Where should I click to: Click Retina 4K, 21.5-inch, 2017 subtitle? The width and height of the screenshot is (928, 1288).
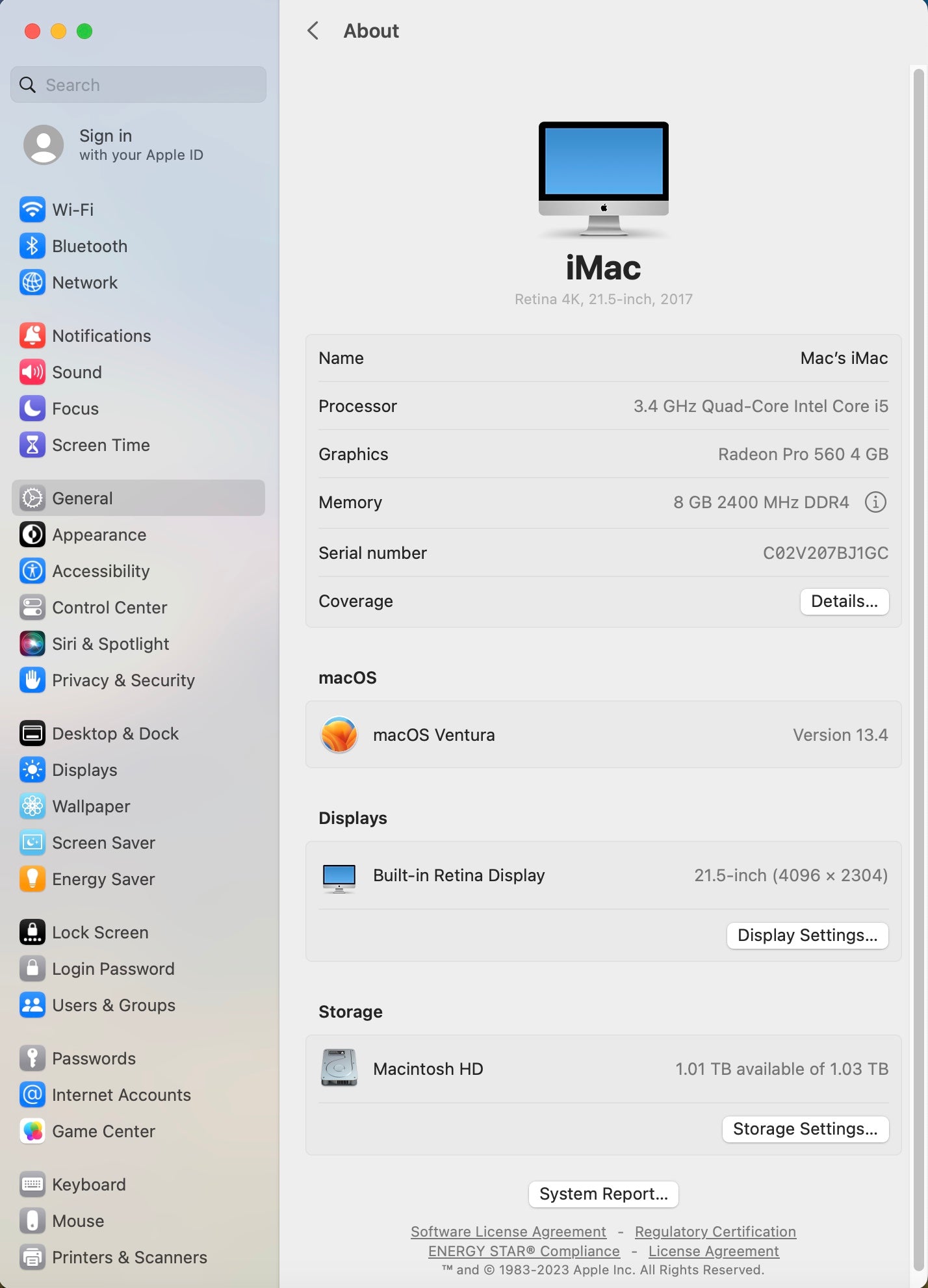pyautogui.click(x=603, y=299)
